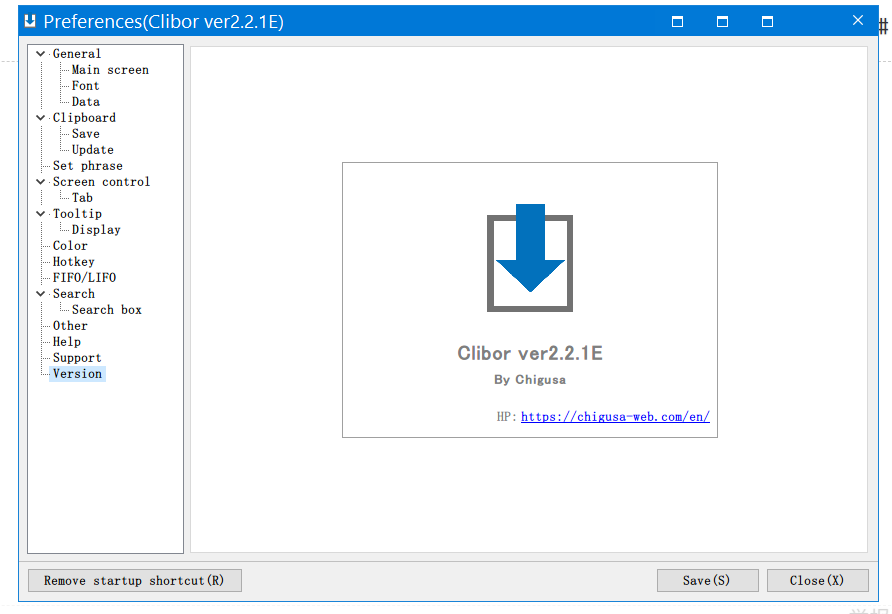
Task: Open the Main screen settings page
Action: (x=110, y=70)
